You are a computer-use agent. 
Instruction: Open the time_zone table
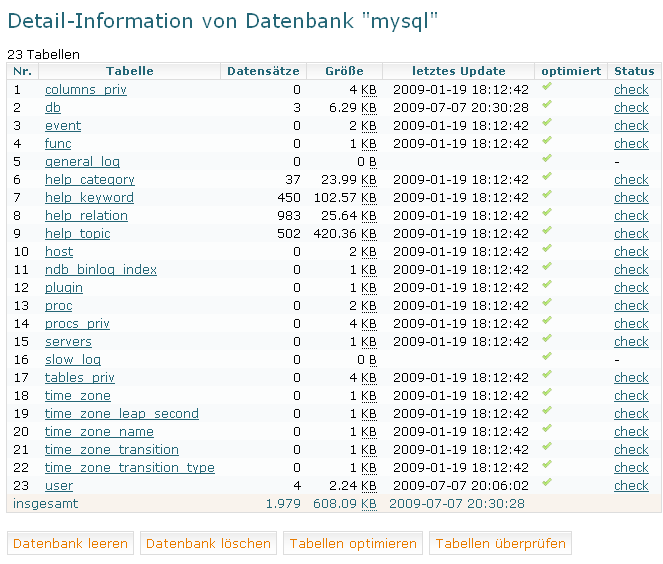[78, 395]
